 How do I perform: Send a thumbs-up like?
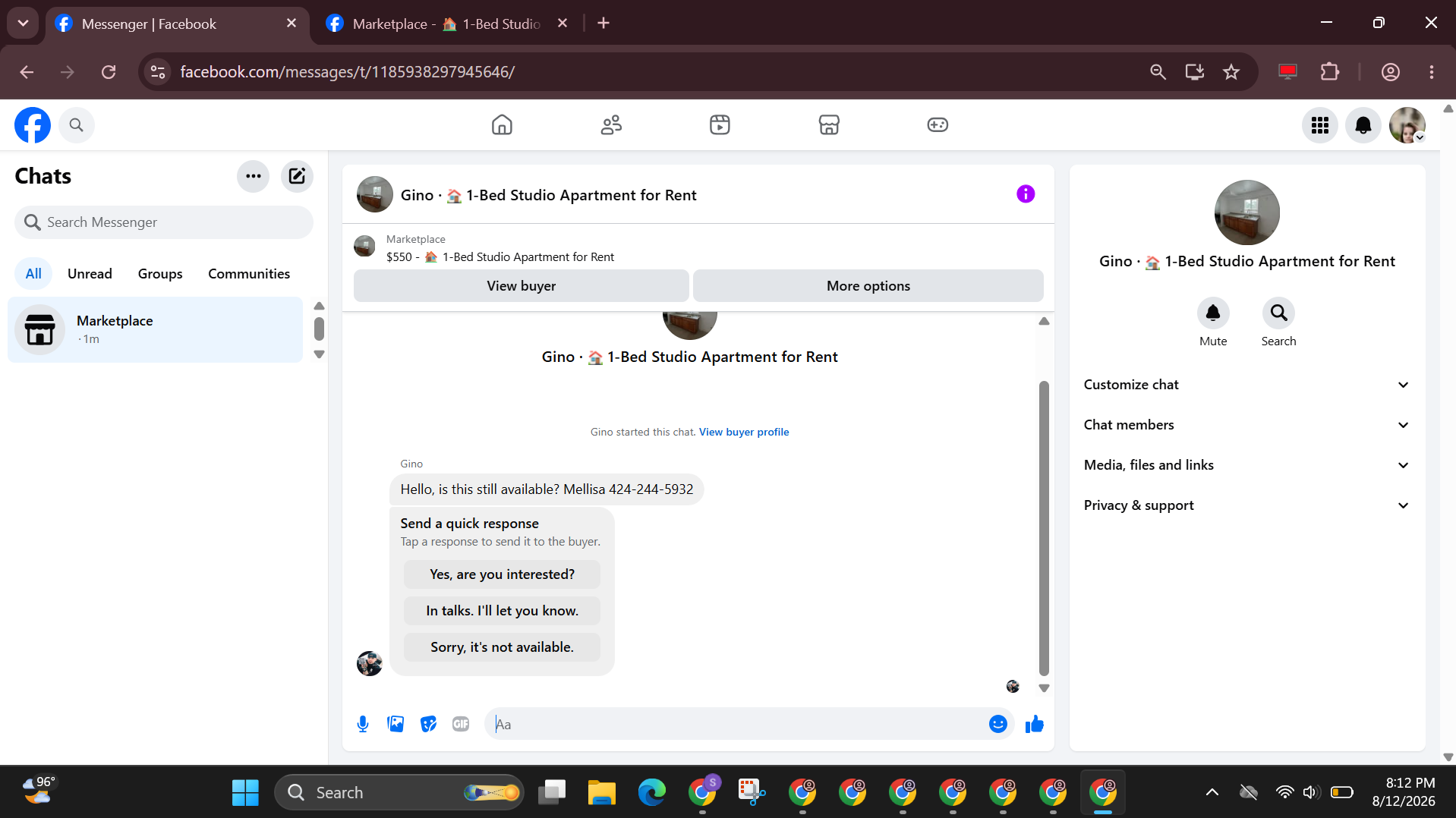(1035, 724)
